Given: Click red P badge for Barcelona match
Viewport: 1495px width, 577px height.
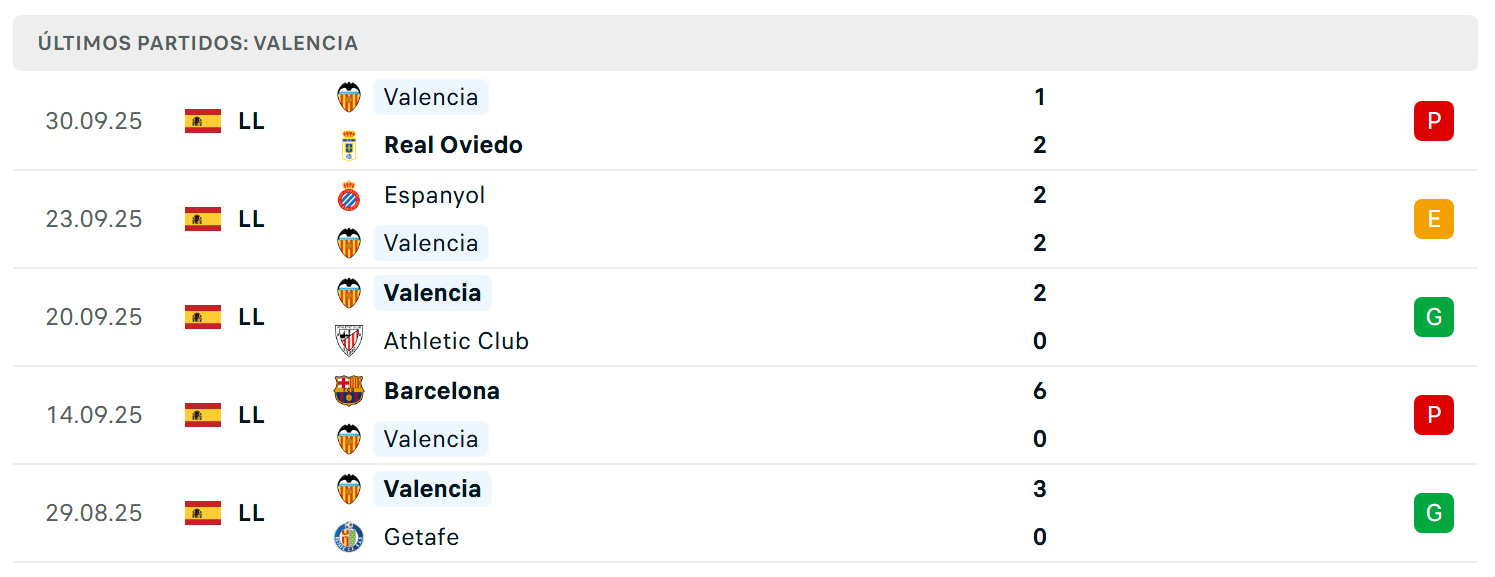Looking at the screenshot, I should 1433,415.
